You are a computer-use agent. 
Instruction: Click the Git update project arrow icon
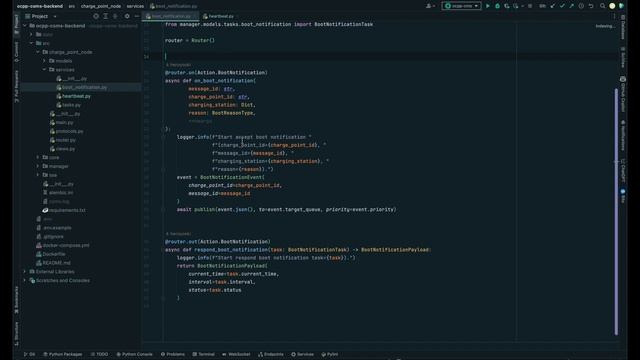click(x=553, y=6)
